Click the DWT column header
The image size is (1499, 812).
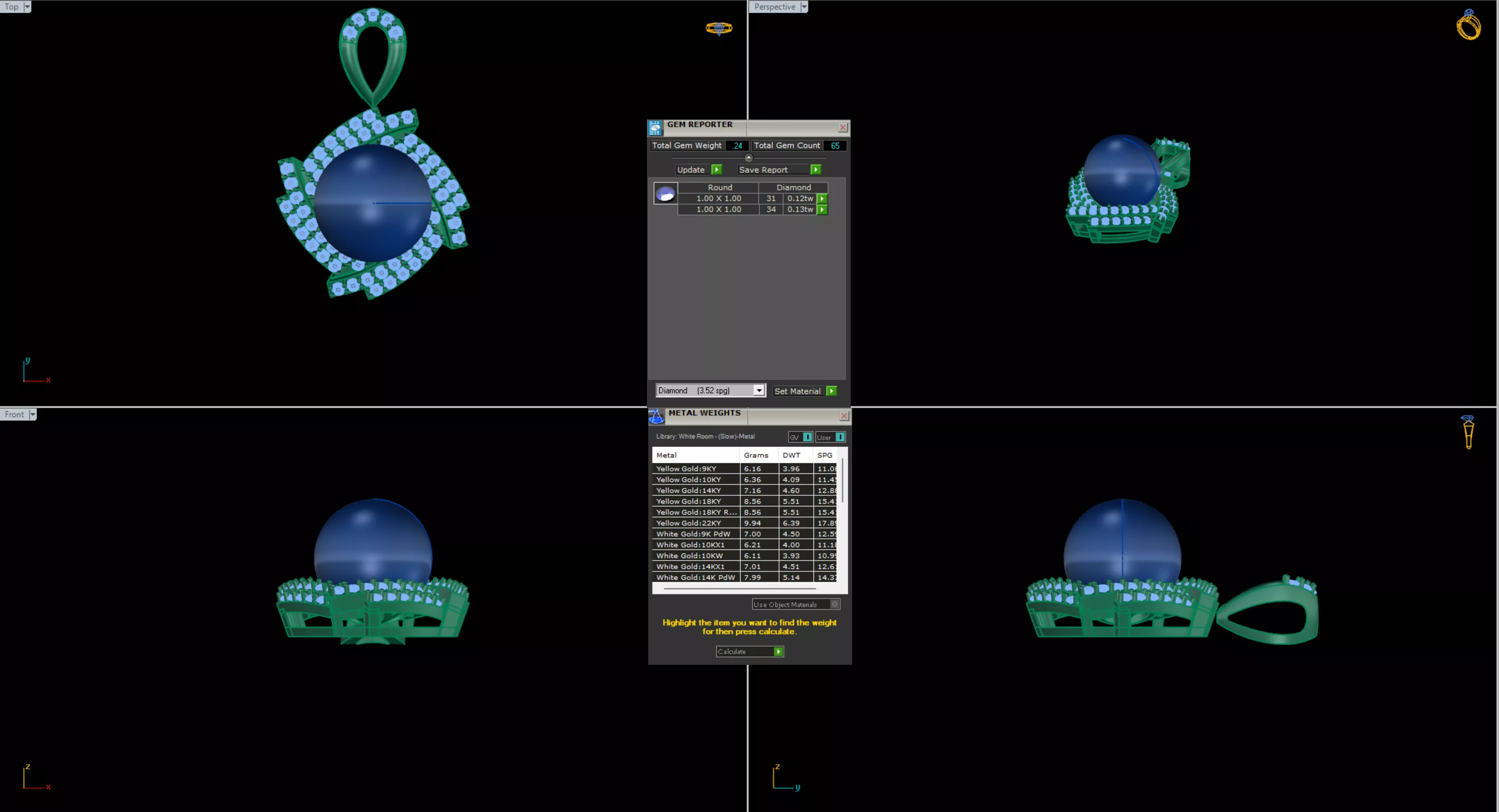click(795, 455)
